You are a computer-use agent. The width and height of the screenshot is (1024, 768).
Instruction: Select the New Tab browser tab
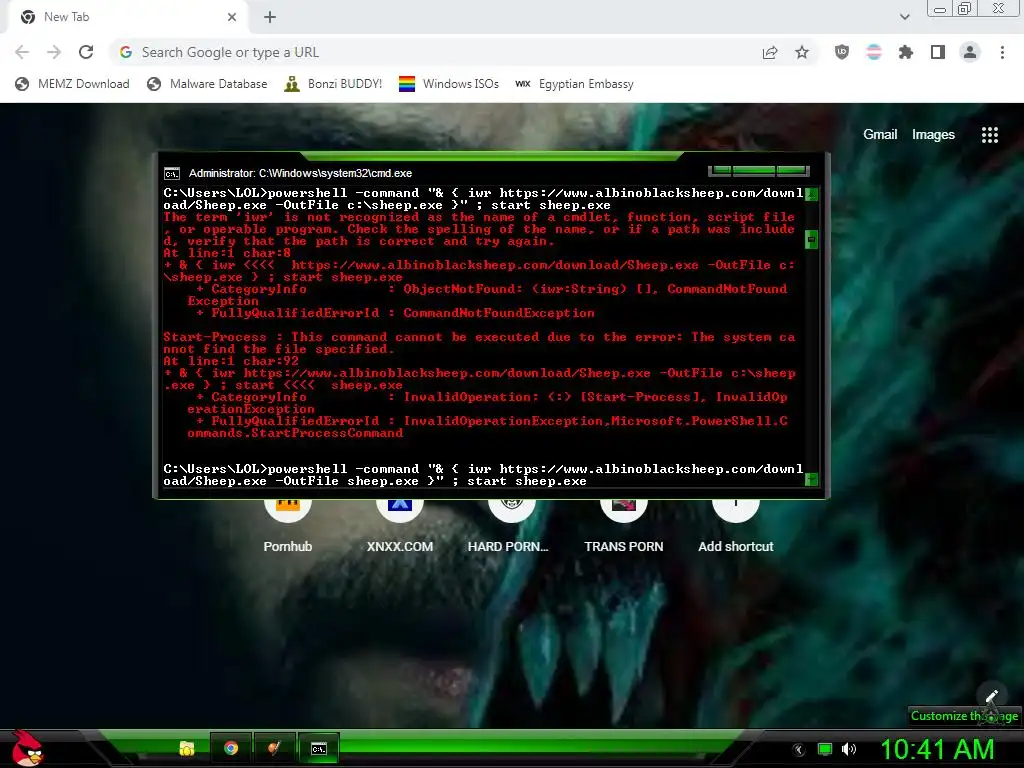(x=127, y=17)
